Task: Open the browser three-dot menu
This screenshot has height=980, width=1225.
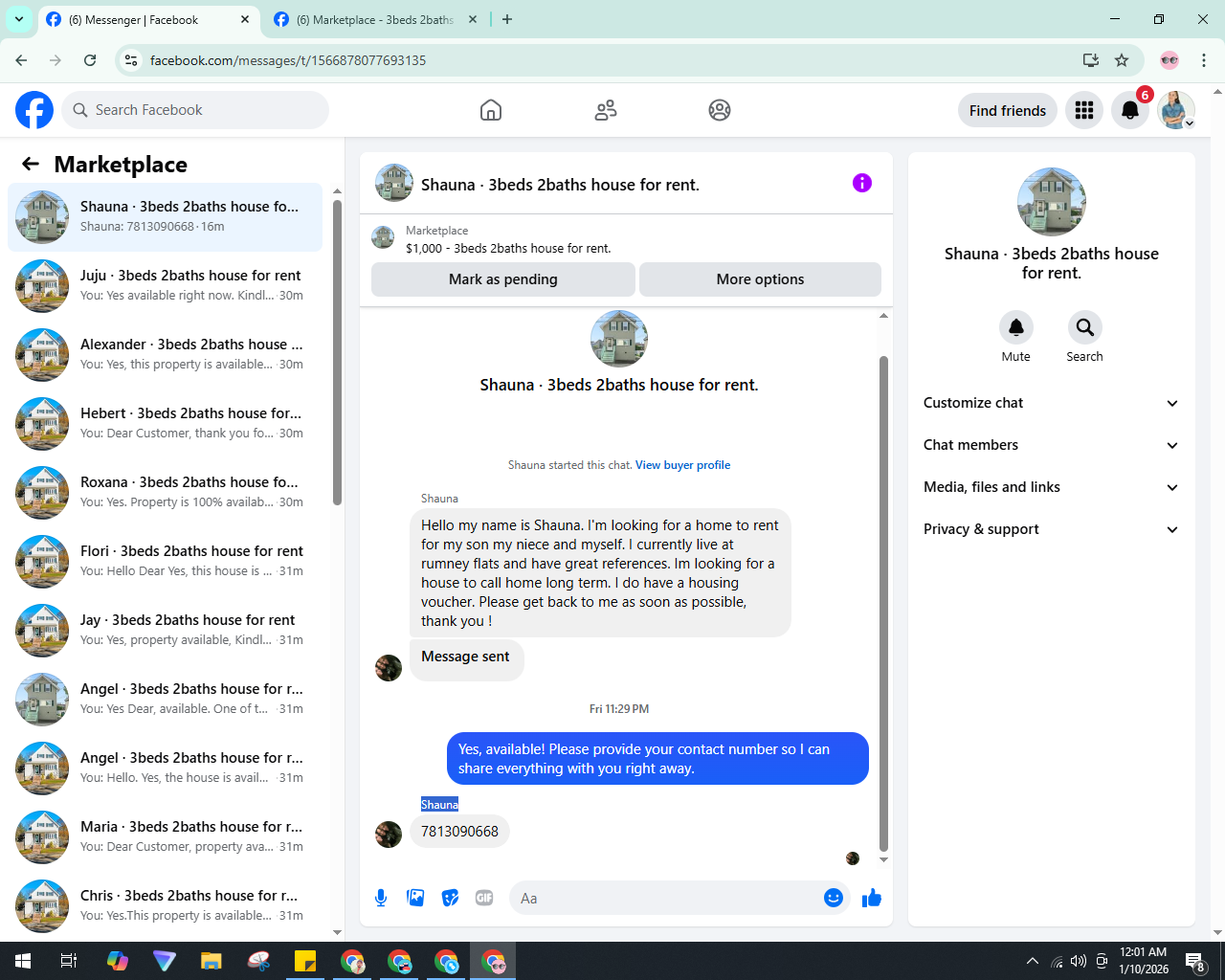Action: [1204, 60]
